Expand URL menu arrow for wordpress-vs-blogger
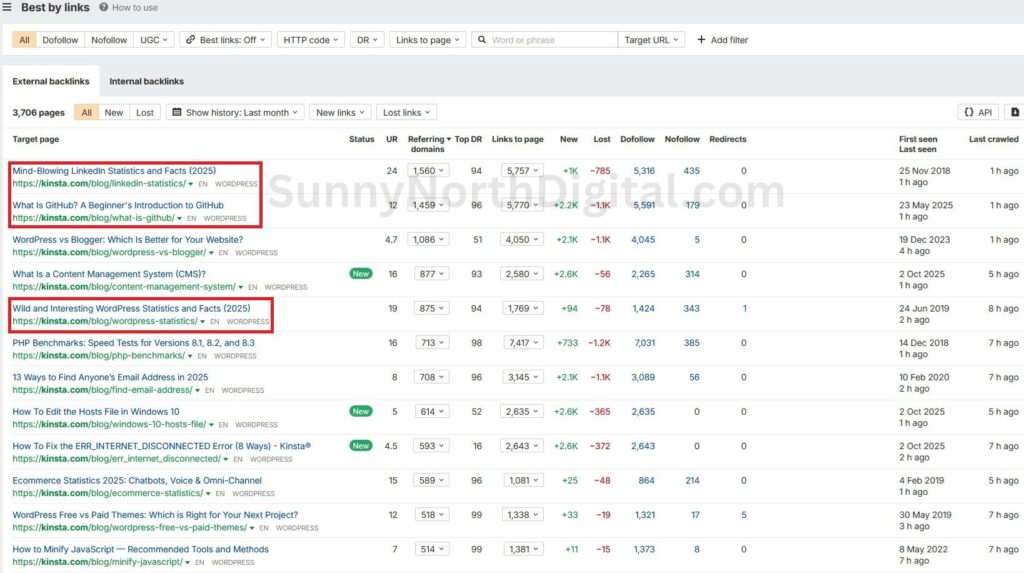The width and height of the screenshot is (1024, 573). [211, 253]
